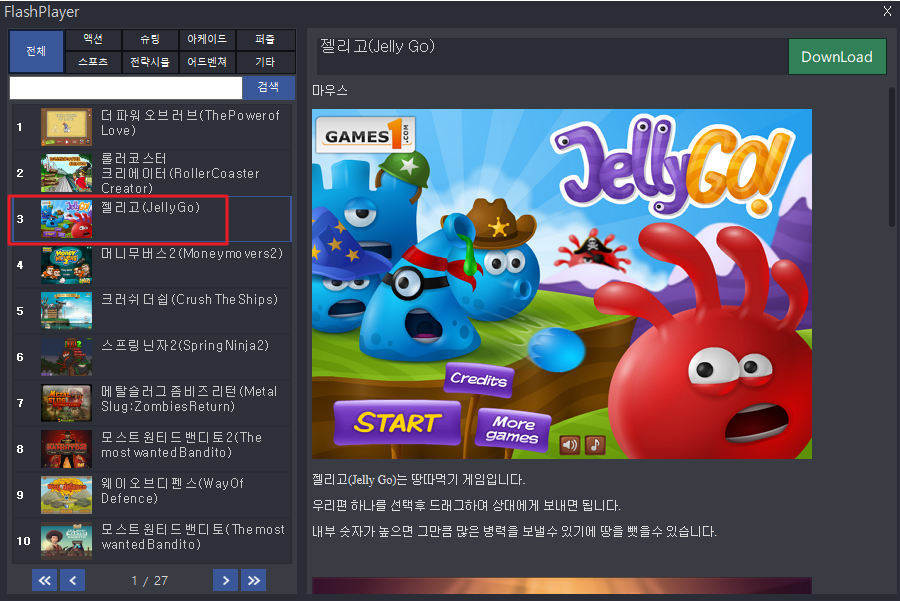
Task: Click the 검색 search button
Action: (268, 87)
